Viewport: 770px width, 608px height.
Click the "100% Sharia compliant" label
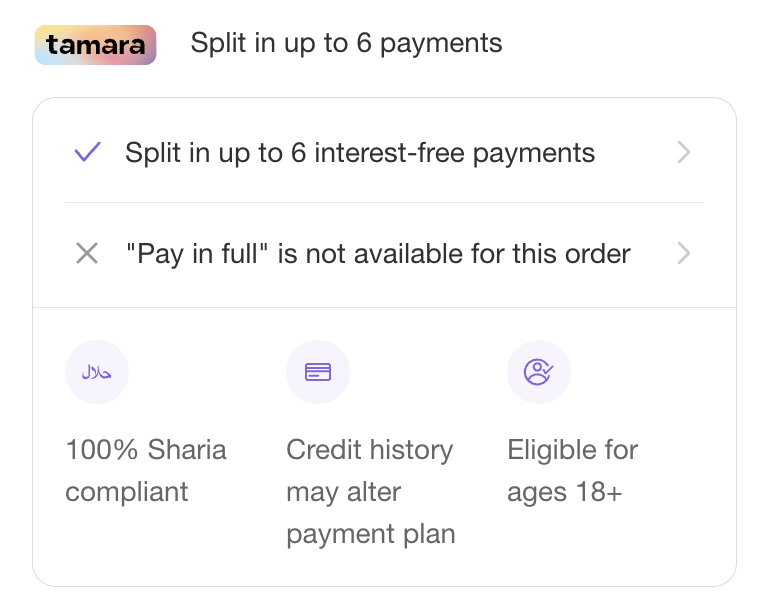(146, 471)
